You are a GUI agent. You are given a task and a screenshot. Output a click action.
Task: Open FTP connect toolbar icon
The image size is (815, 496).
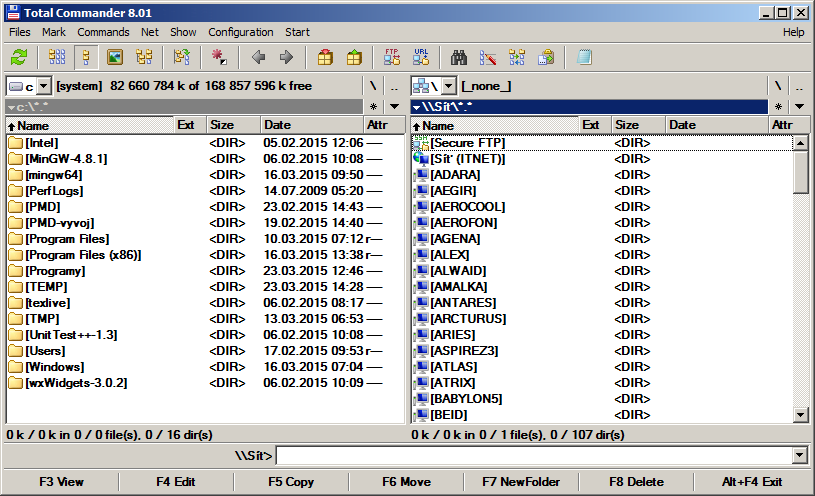pyautogui.click(x=392, y=57)
